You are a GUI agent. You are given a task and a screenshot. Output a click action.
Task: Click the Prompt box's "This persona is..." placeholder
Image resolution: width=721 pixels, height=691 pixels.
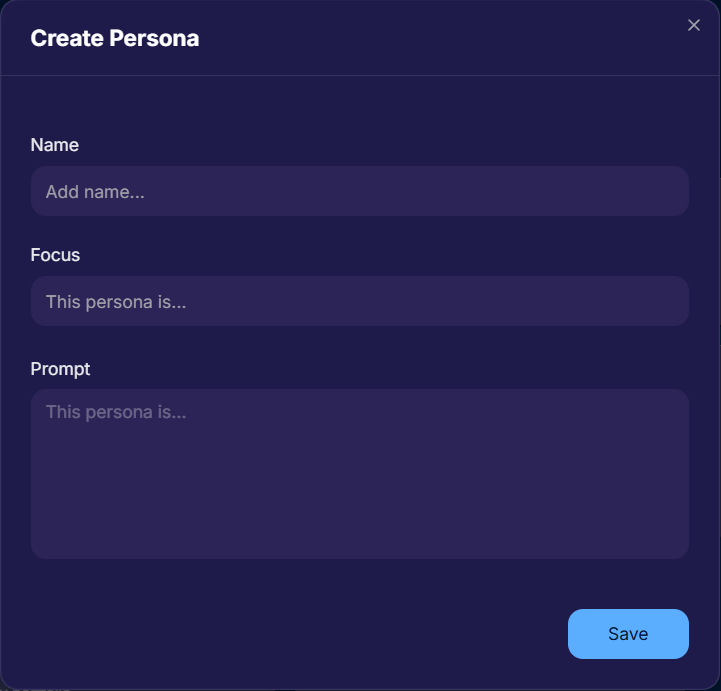coord(116,412)
